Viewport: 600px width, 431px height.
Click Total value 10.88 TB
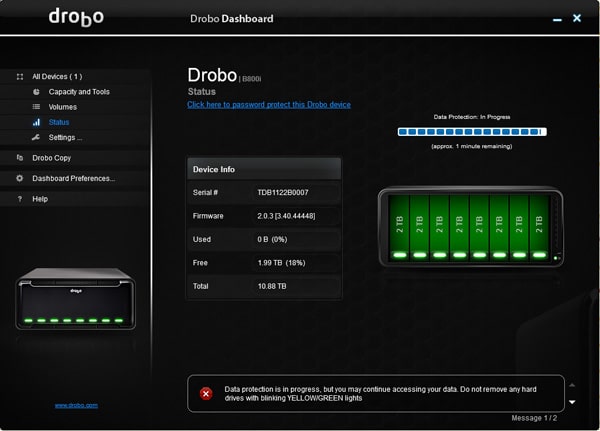(x=272, y=286)
